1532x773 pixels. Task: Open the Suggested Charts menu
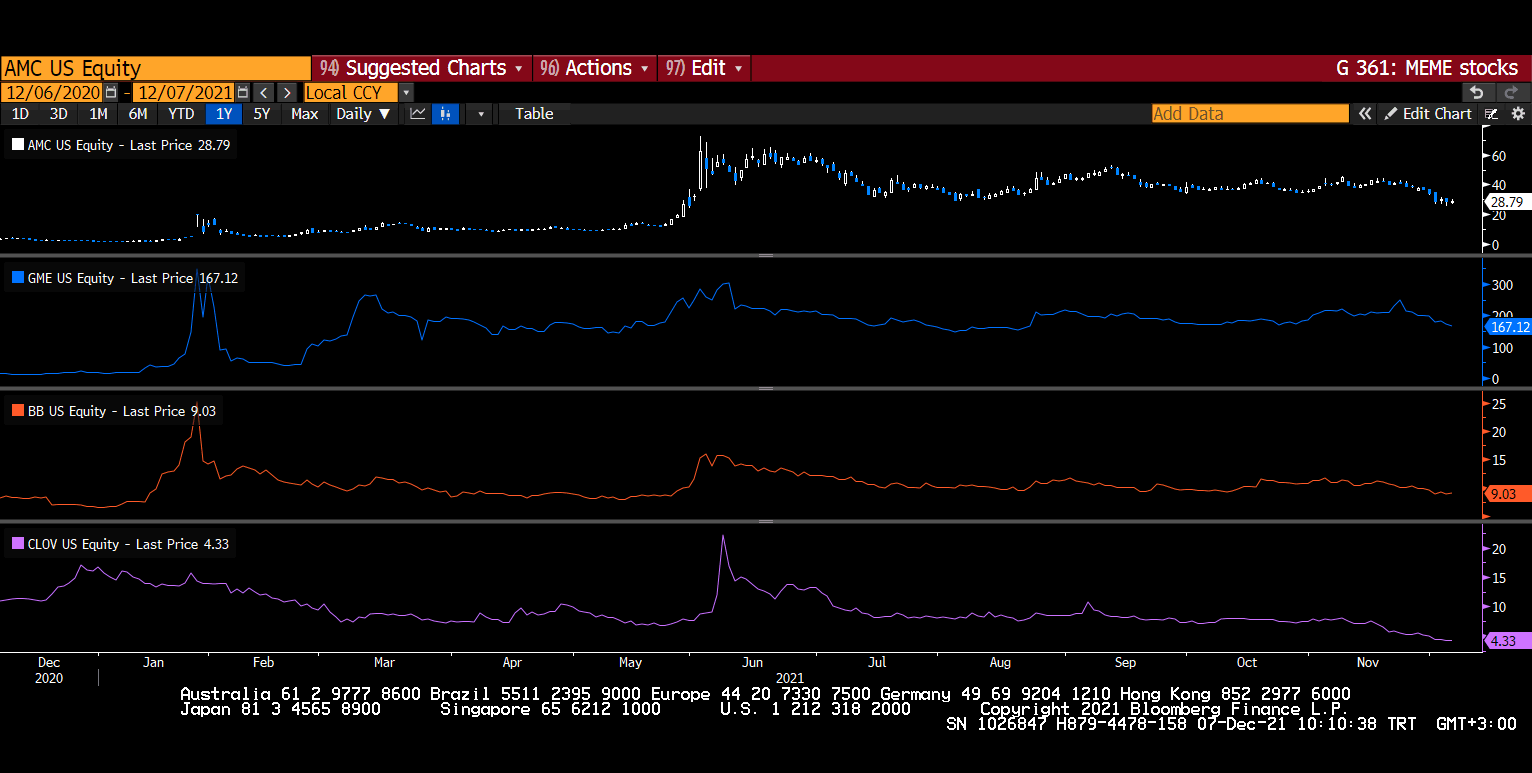point(421,68)
